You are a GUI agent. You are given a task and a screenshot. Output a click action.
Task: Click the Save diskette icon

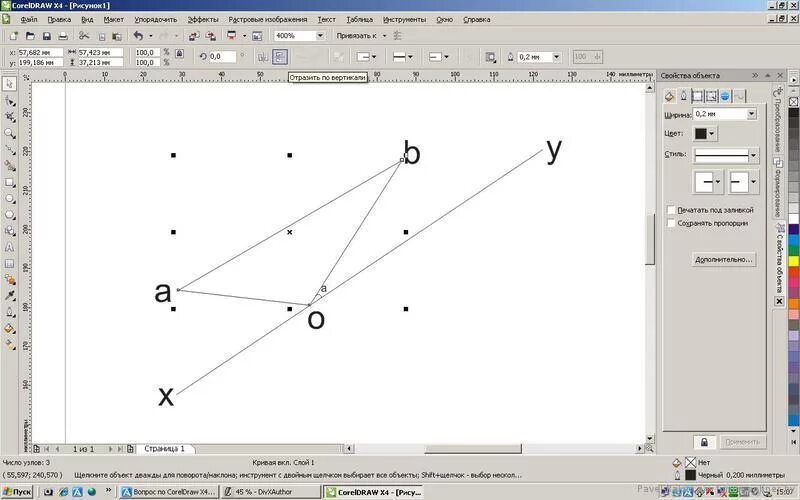tap(46, 36)
